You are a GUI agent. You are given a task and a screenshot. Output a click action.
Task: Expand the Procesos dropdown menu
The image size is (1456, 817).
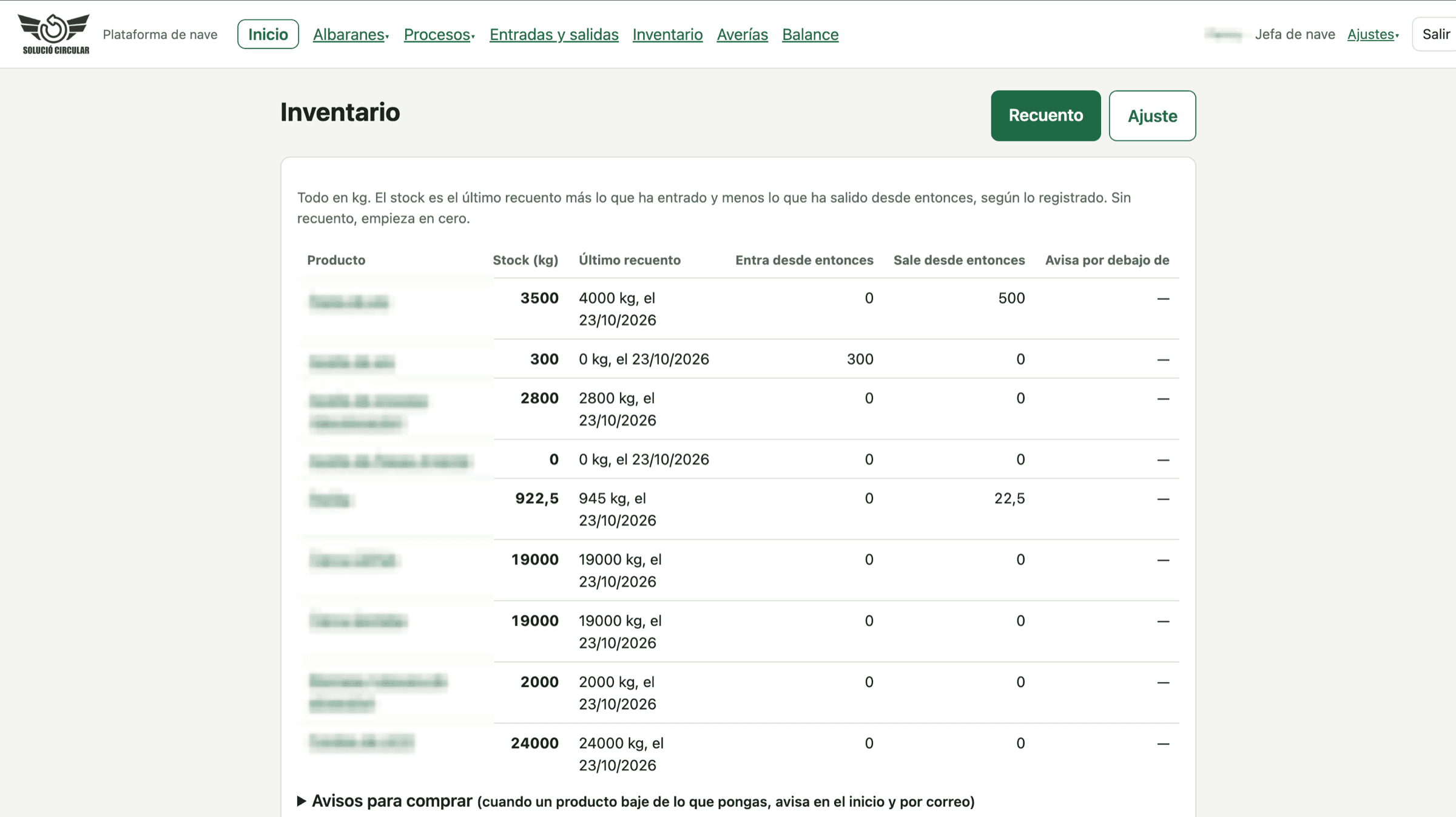click(x=439, y=35)
